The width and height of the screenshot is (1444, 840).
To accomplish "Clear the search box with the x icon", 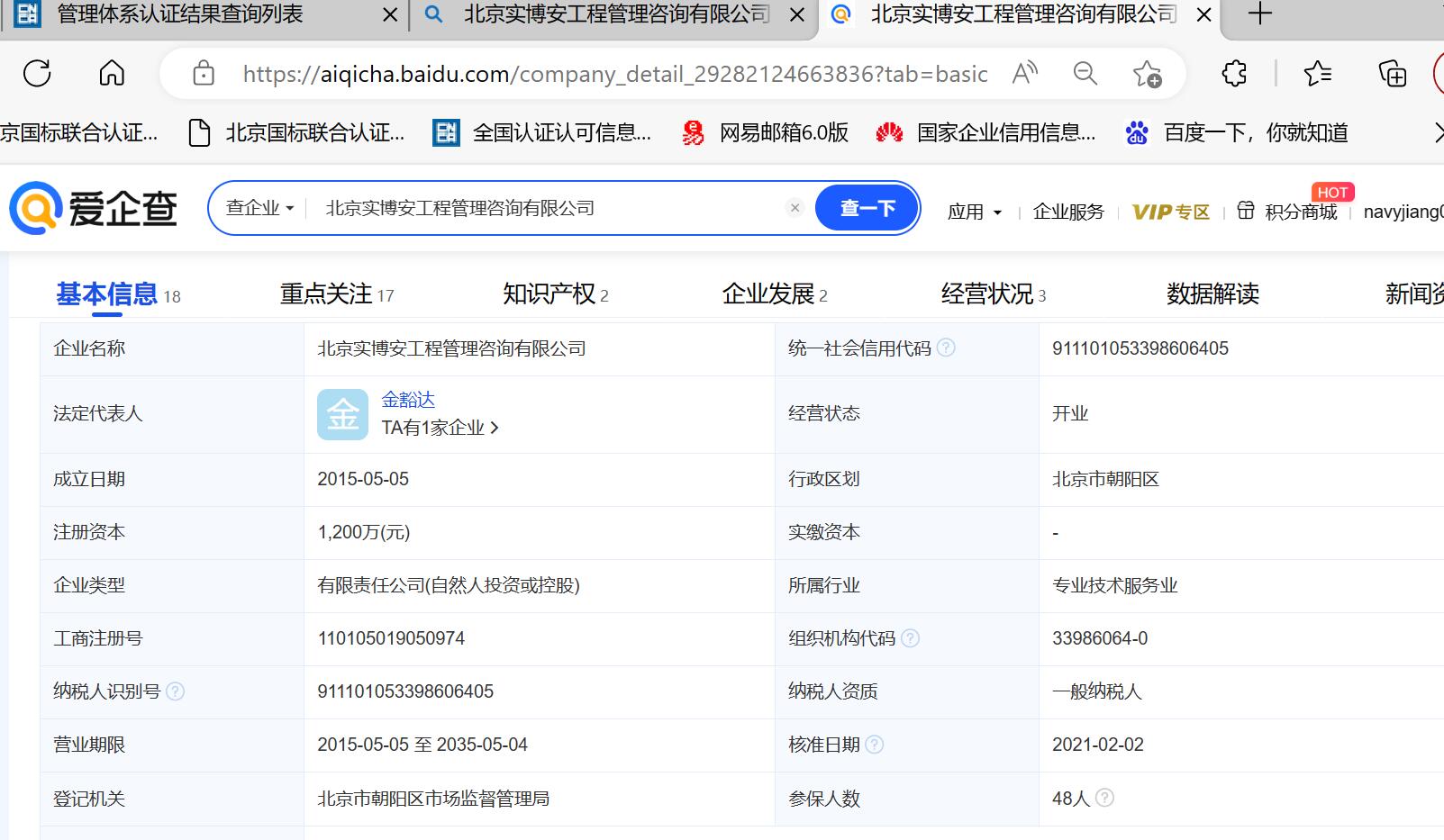I will point(795,208).
